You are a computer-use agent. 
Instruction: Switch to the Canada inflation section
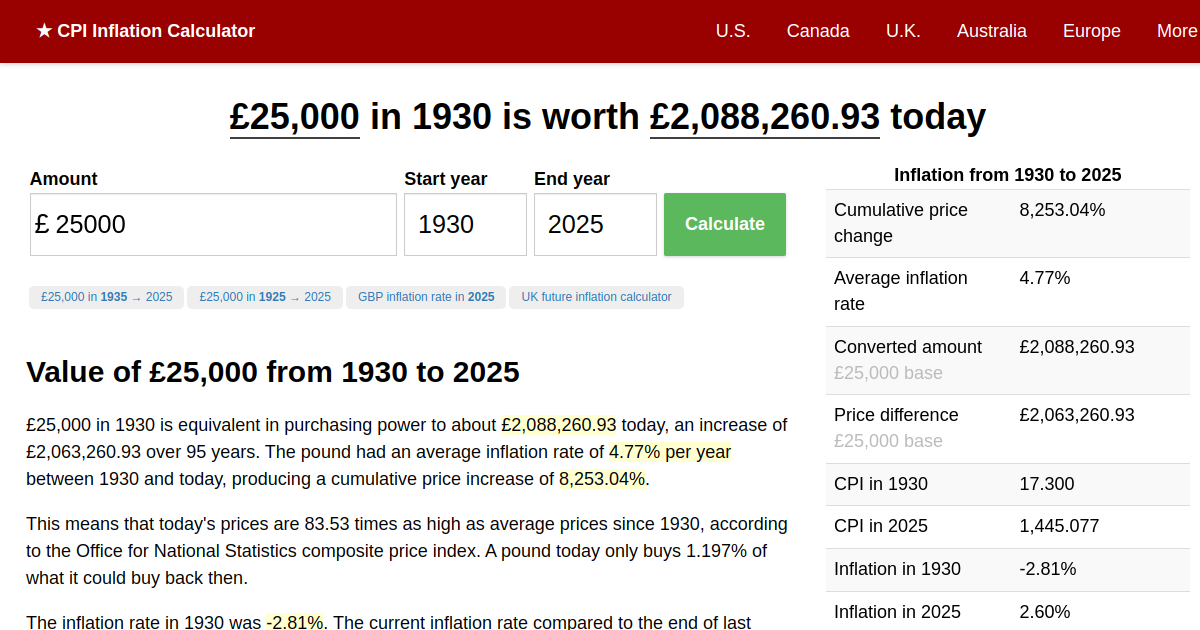[x=818, y=31]
